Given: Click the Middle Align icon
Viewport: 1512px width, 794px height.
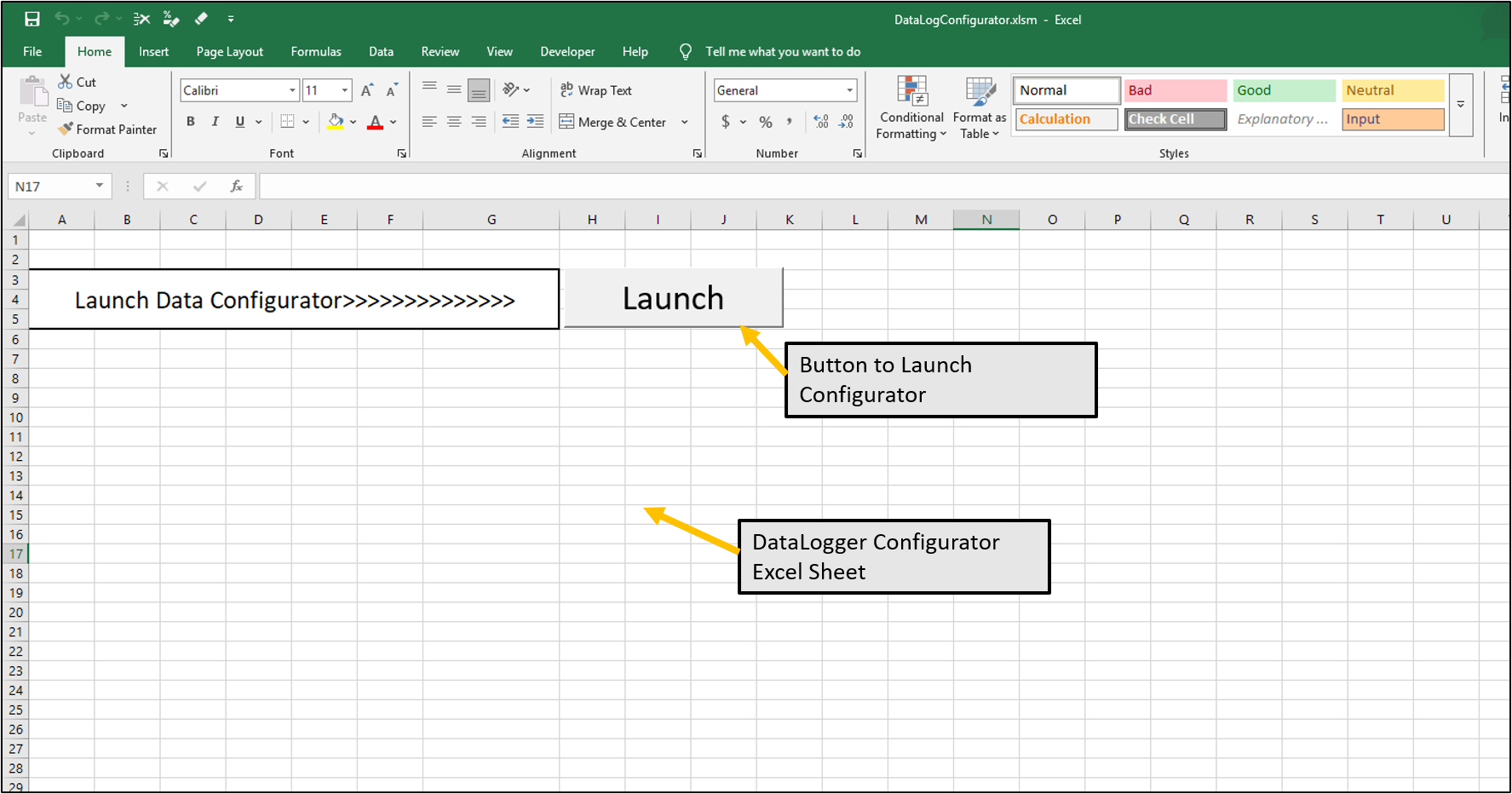Looking at the screenshot, I should (x=454, y=89).
